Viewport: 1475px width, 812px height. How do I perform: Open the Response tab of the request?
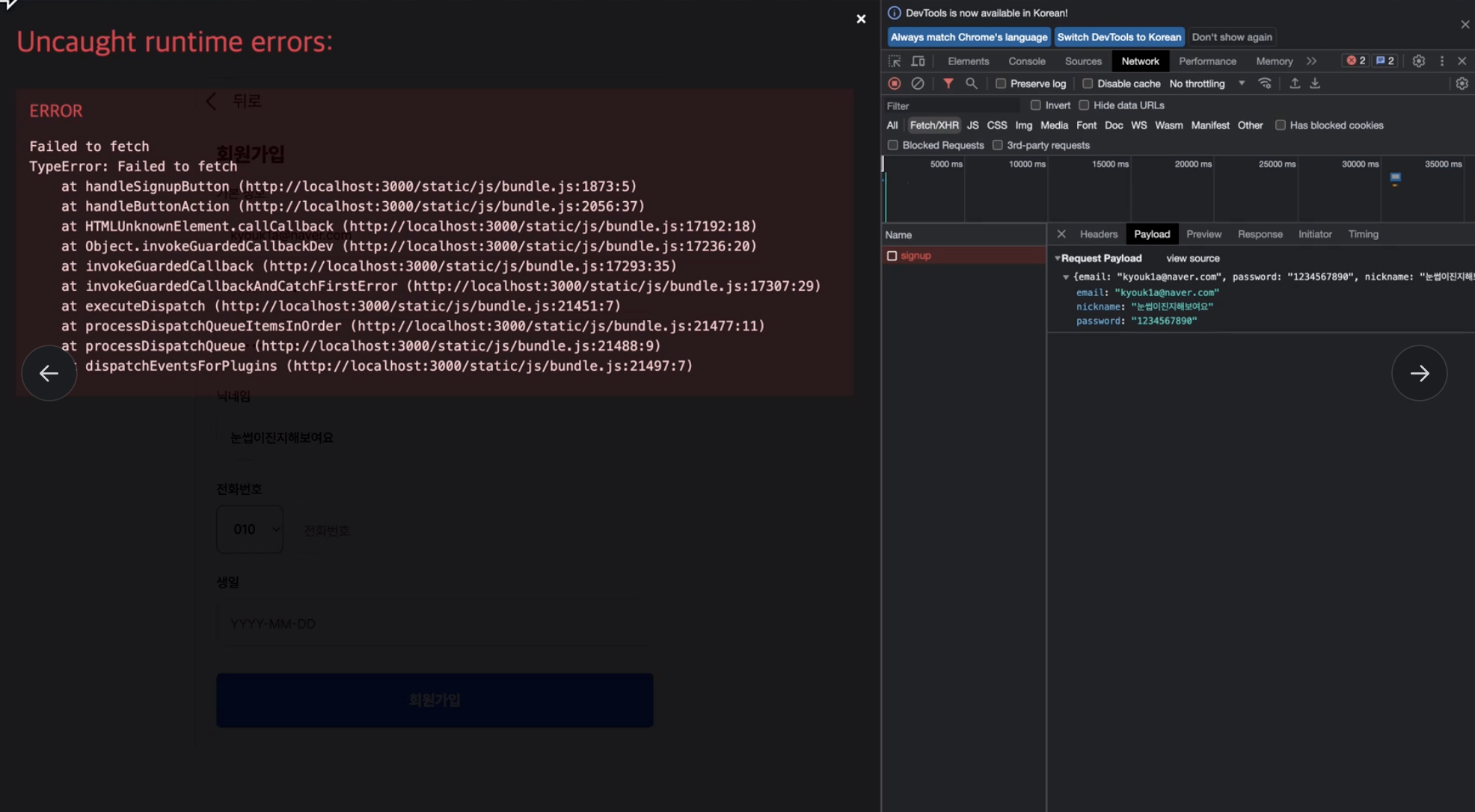(x=1260, y=234)
